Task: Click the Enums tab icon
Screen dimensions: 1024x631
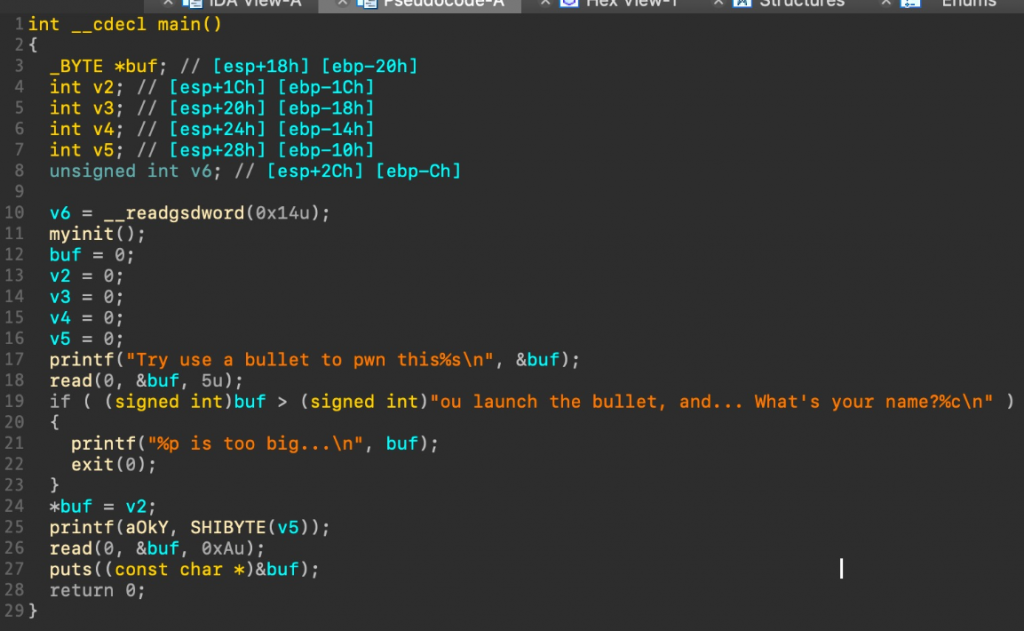Action: (908, 4)
